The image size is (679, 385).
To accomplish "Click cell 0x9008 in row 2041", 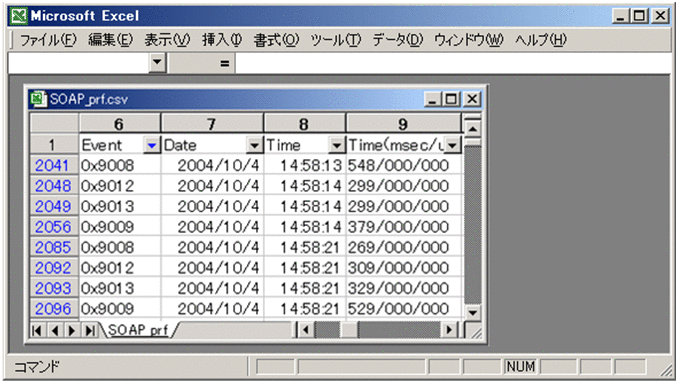I will click(120, 165).
